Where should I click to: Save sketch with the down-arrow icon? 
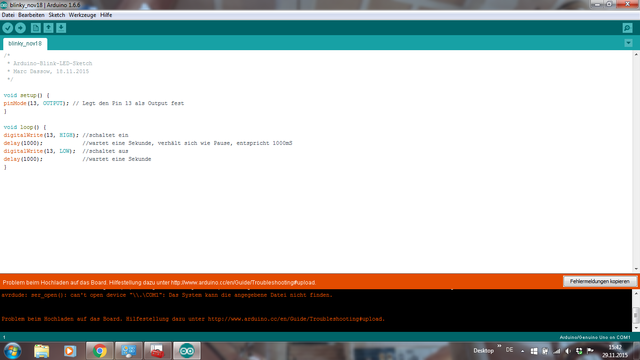pyautogui.click(x=61, y=28)
